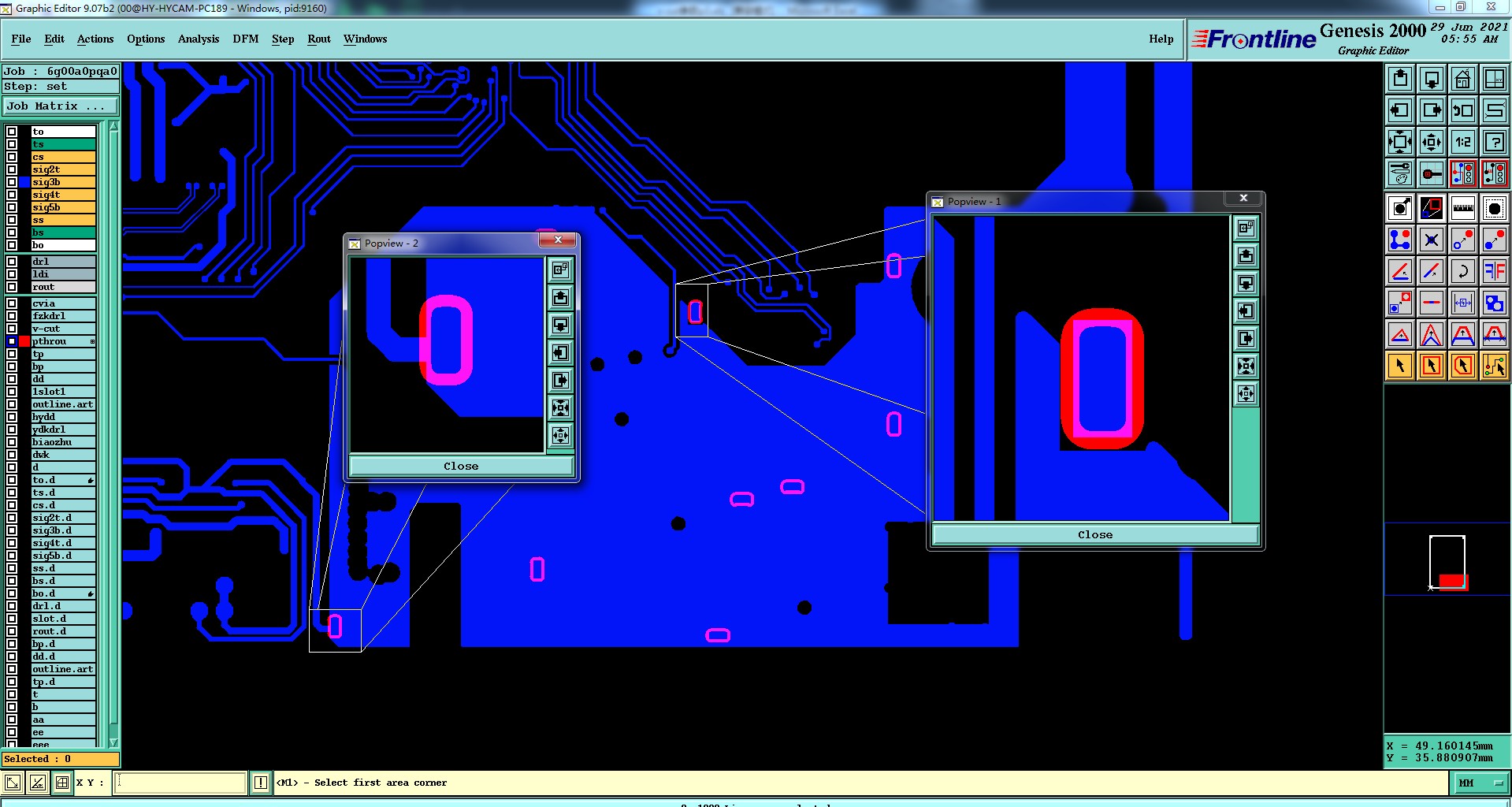
Task: Select the ruler measure tool
Action: pyautogui.click(x=1463, y=208)
